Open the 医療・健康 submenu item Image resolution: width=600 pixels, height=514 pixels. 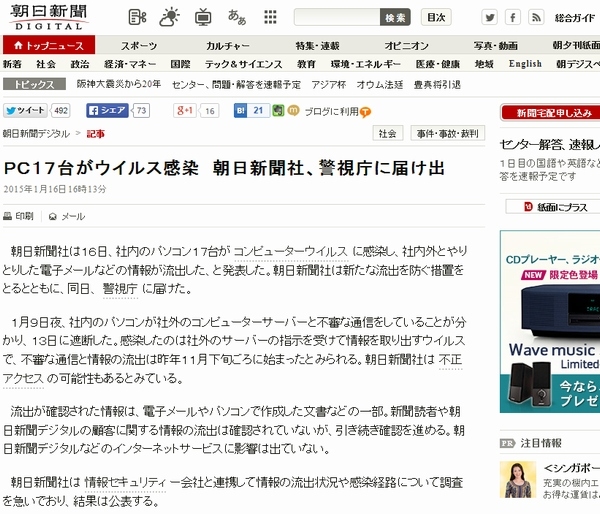(438, 64)
